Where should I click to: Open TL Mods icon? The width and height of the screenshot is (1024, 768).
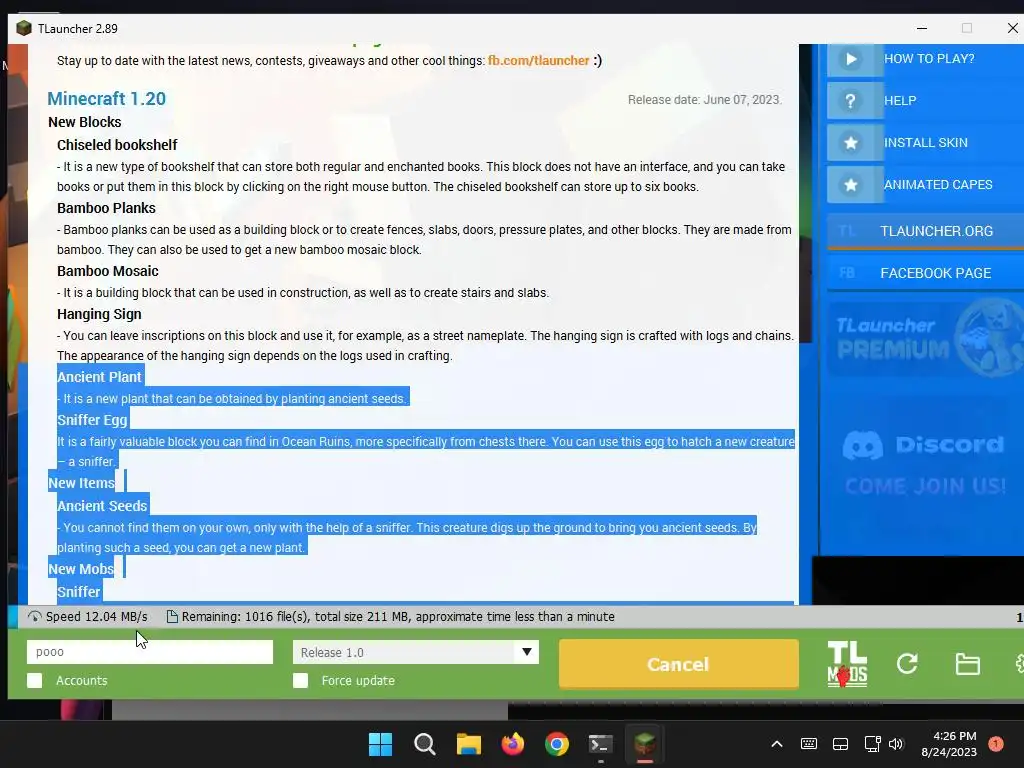(x=847, y=664)
